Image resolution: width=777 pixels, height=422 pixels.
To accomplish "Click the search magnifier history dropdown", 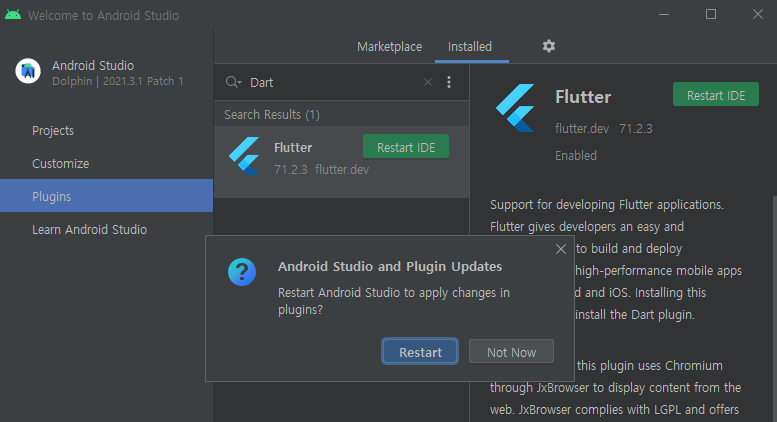I will (x=233, y=82).
